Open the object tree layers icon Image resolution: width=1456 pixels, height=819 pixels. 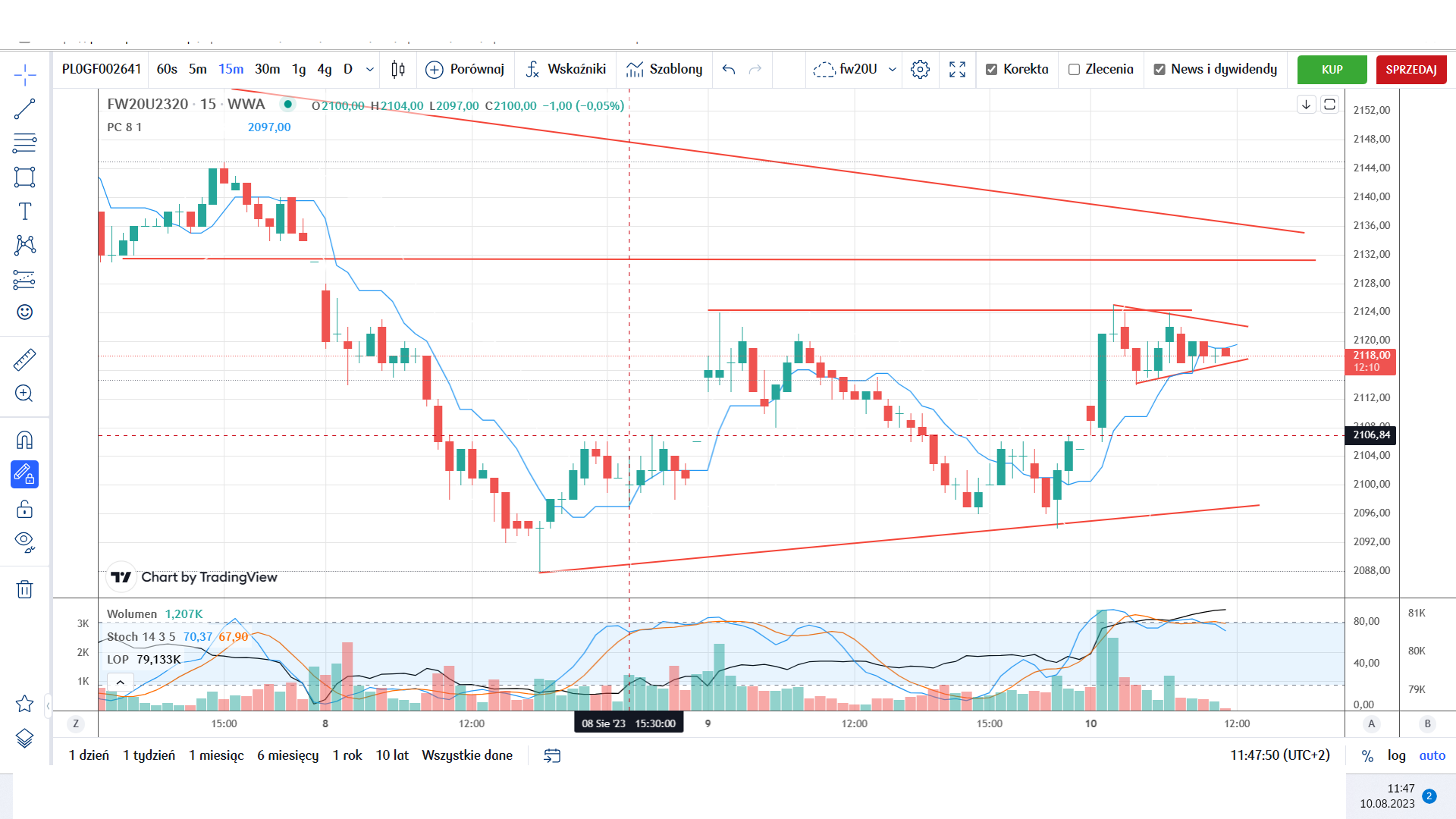(24, 738)
